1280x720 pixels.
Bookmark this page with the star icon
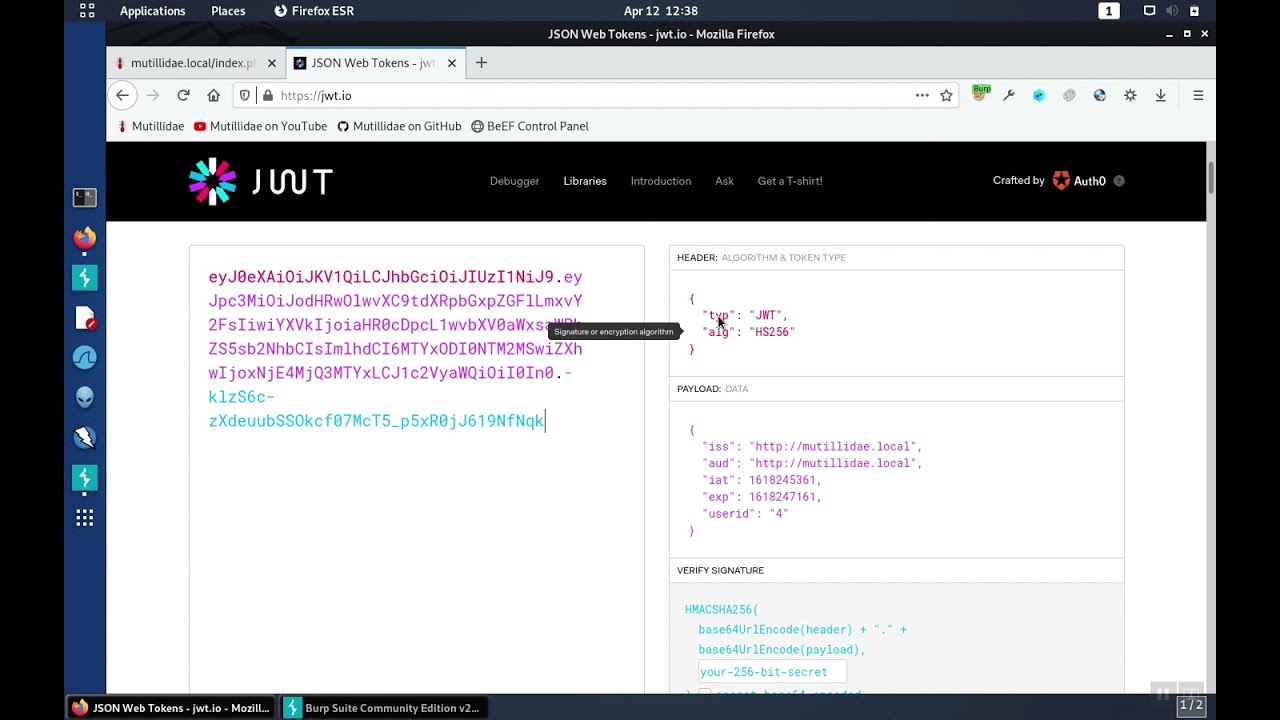[946, 95]
